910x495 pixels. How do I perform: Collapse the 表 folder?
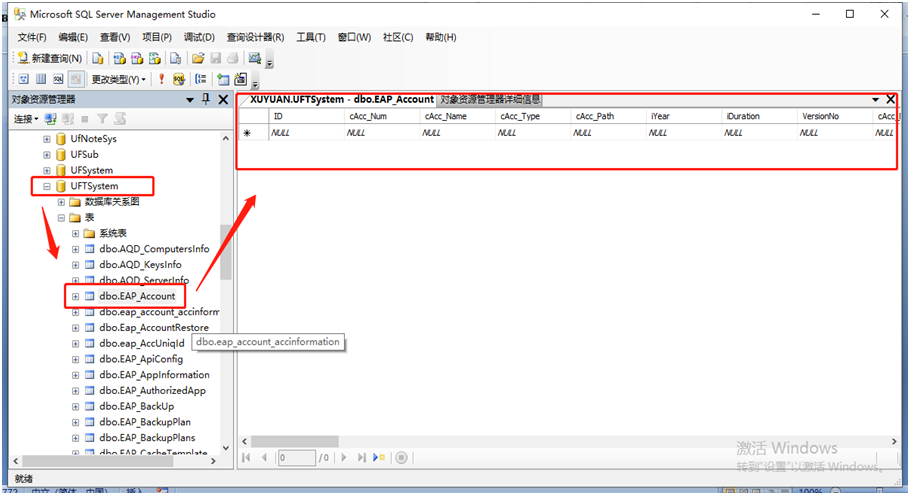tap(62, 218)
